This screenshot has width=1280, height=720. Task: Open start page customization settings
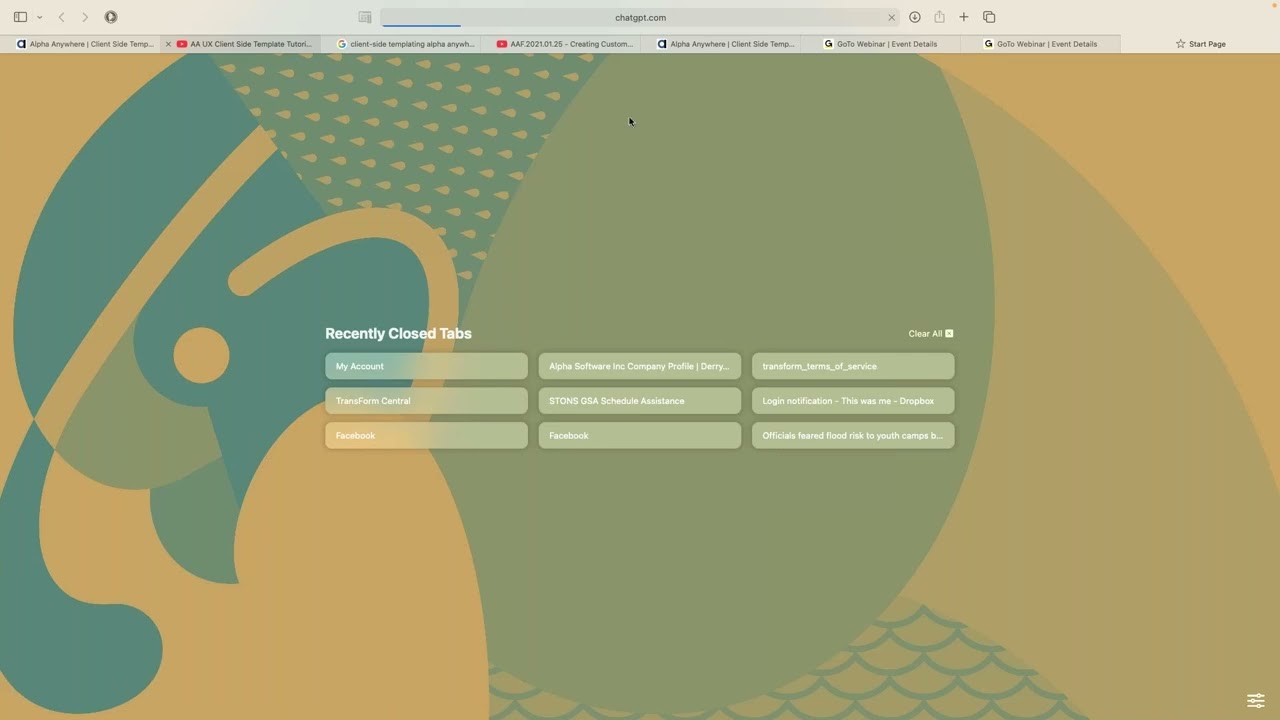tap(1256, 700)
